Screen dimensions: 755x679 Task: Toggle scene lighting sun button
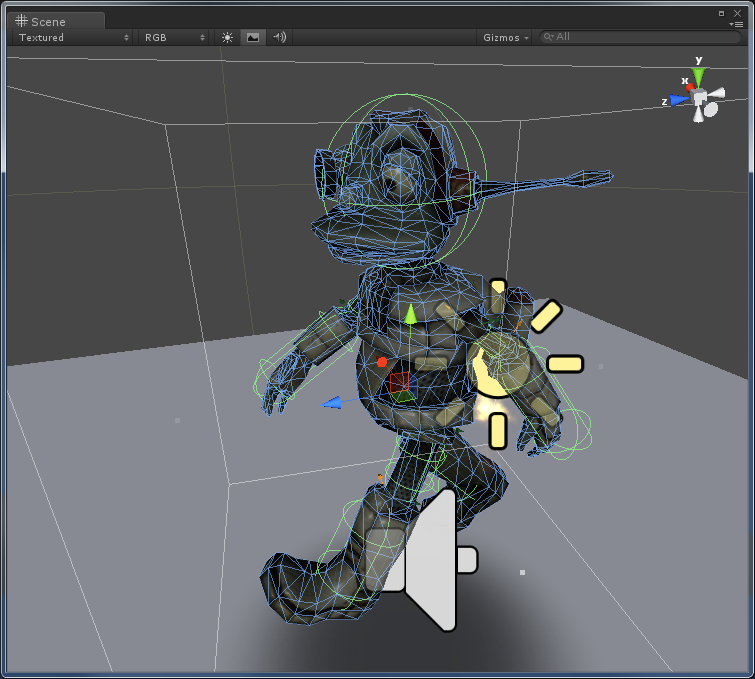point(227,37)
